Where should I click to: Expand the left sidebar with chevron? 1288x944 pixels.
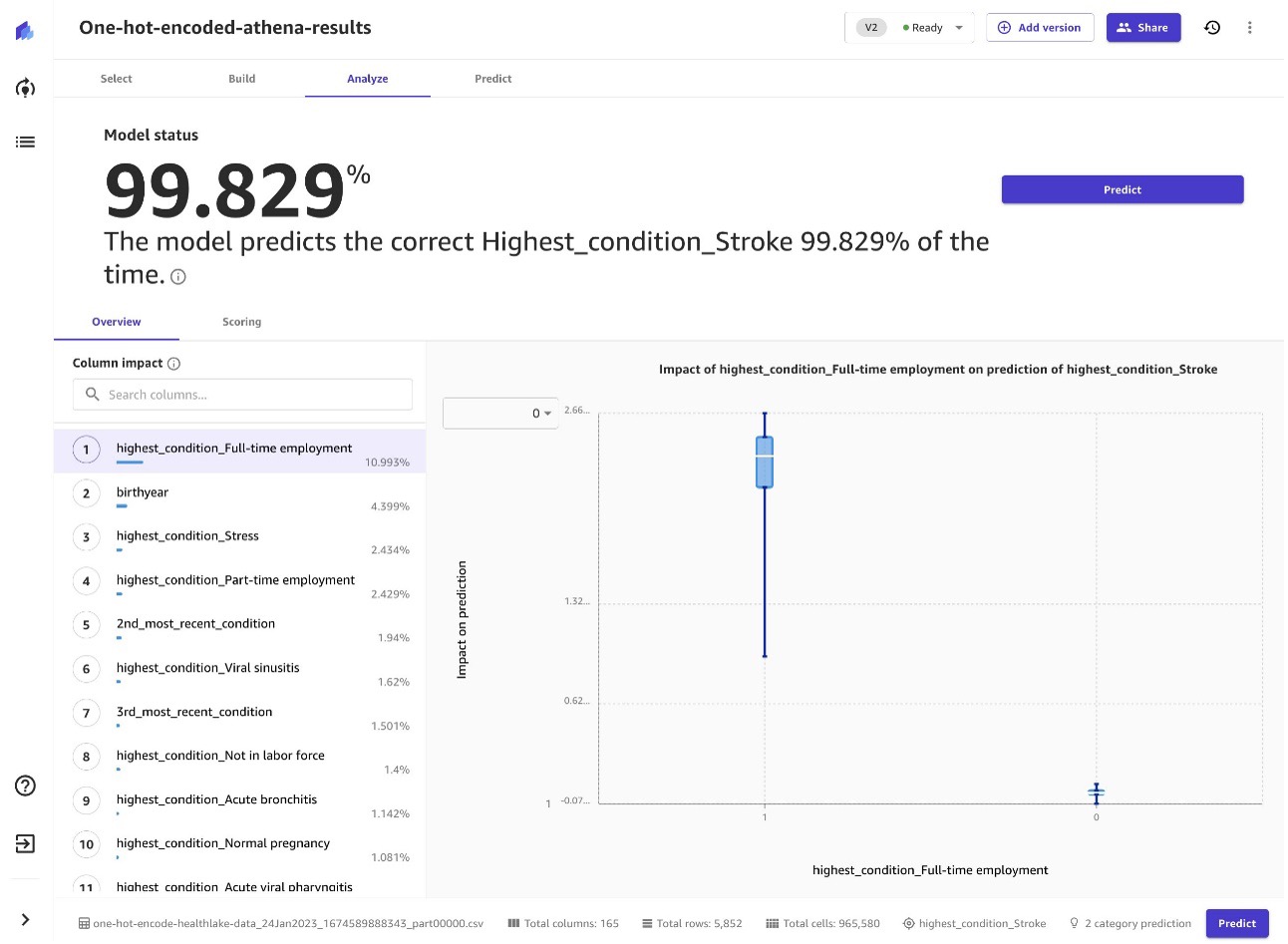pyautogui.click(x=25, y=919)
